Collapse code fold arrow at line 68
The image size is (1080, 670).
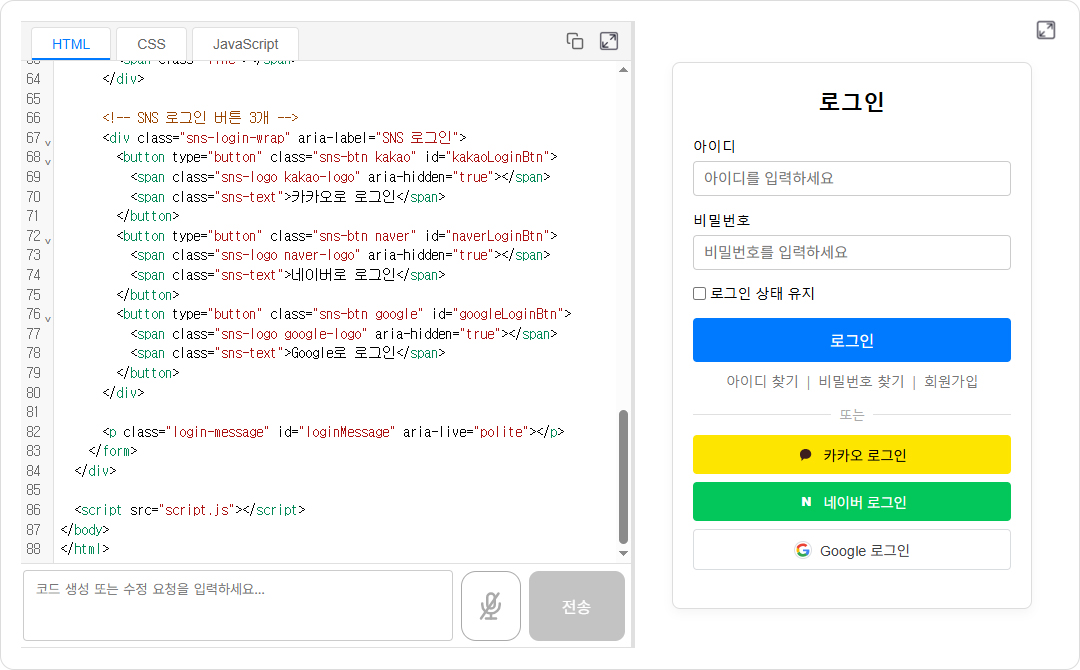[x=48, y=161]
